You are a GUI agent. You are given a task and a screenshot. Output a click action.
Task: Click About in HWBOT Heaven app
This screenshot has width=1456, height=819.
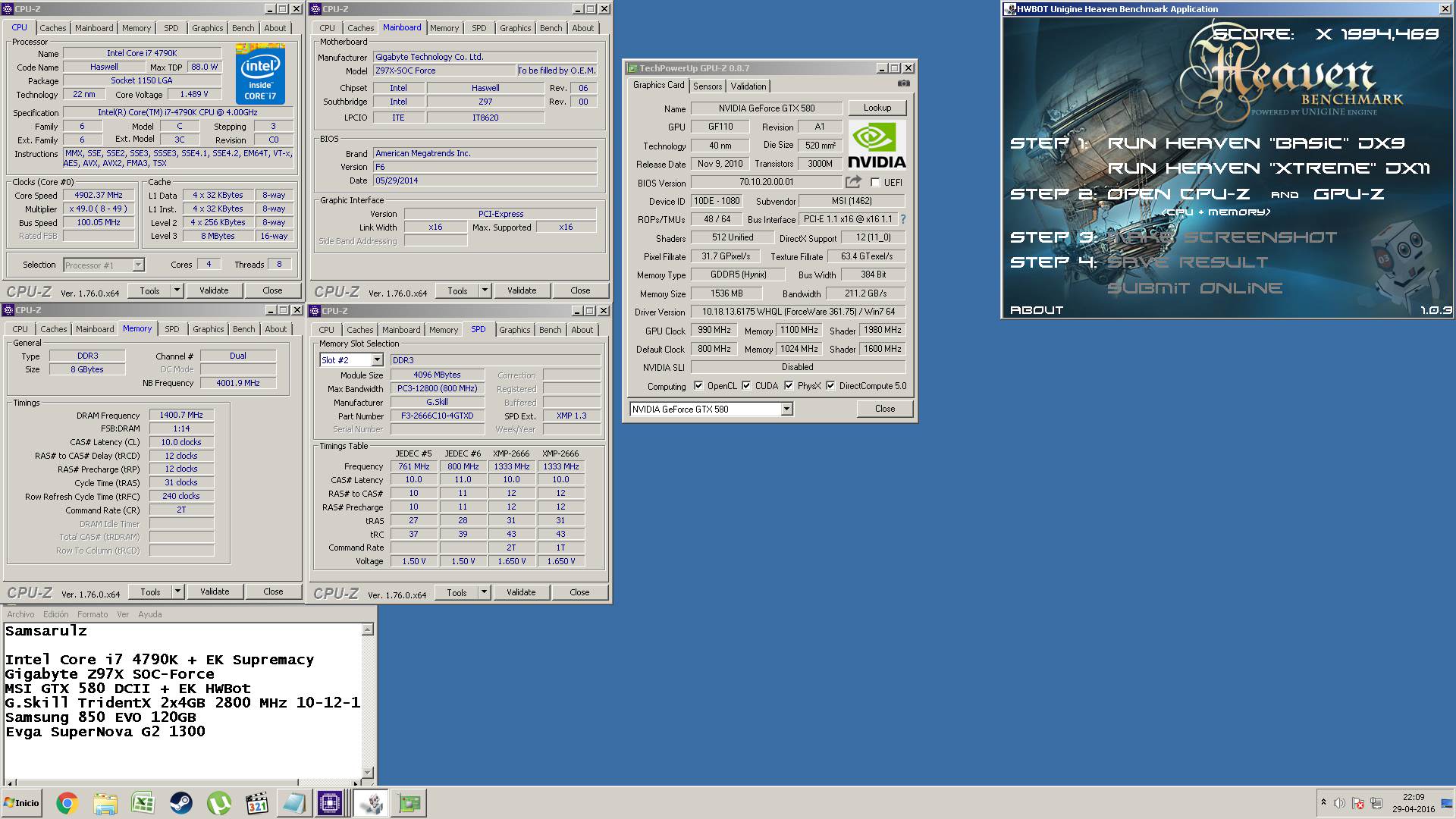coord(1036,310)
